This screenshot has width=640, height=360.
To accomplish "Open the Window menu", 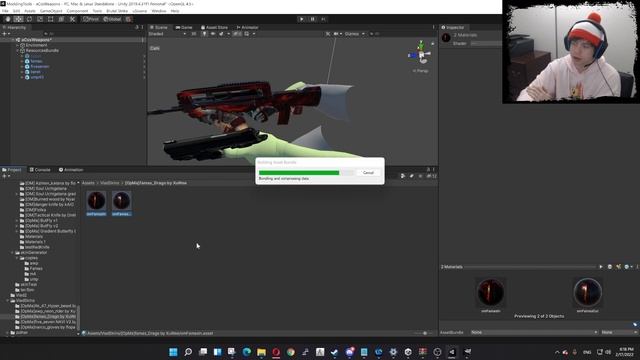I will click(159, 11).
